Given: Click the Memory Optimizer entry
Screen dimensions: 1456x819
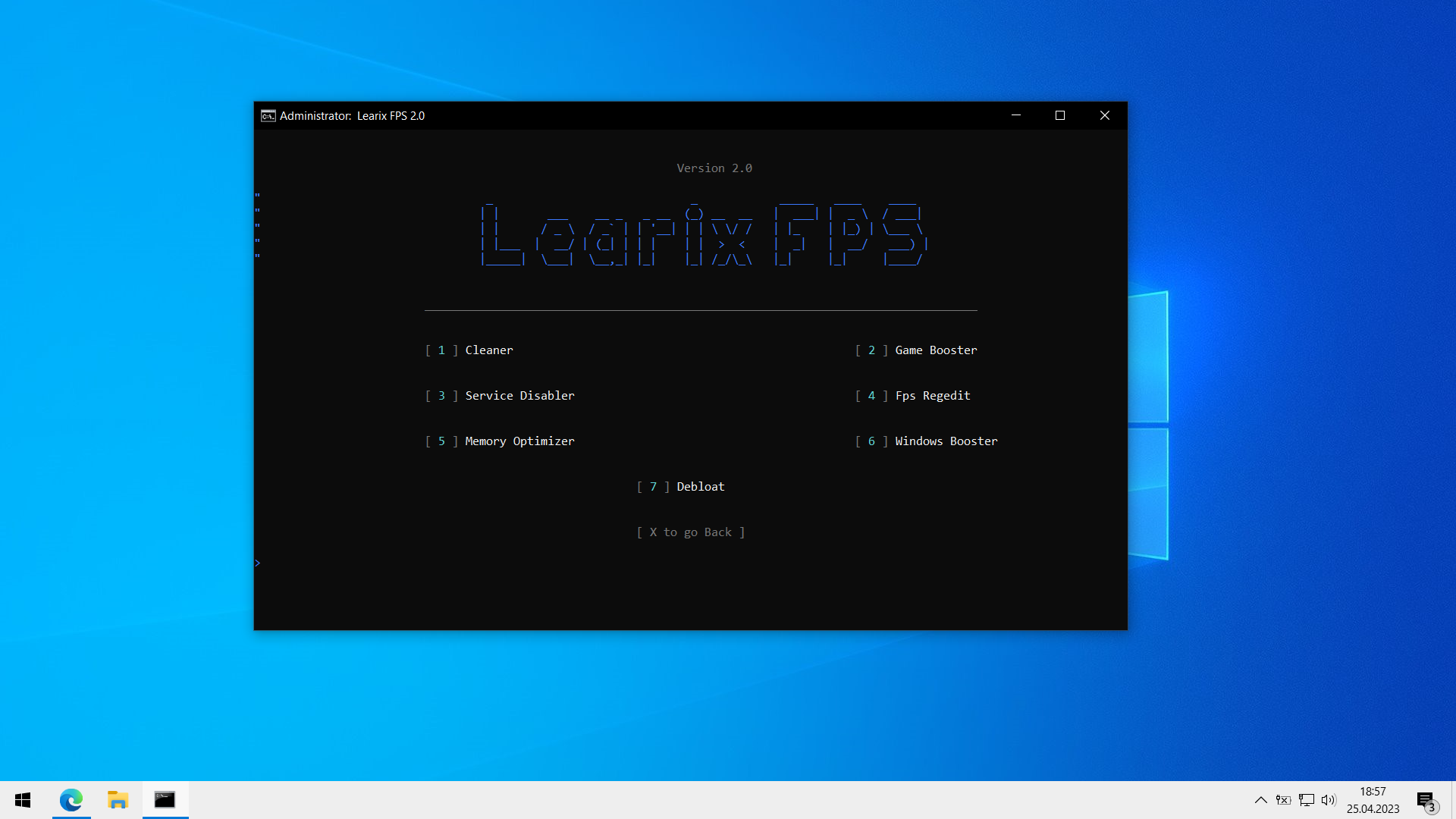Looking at the screenshot, I should pyautogui.click(x=519, y=441).
